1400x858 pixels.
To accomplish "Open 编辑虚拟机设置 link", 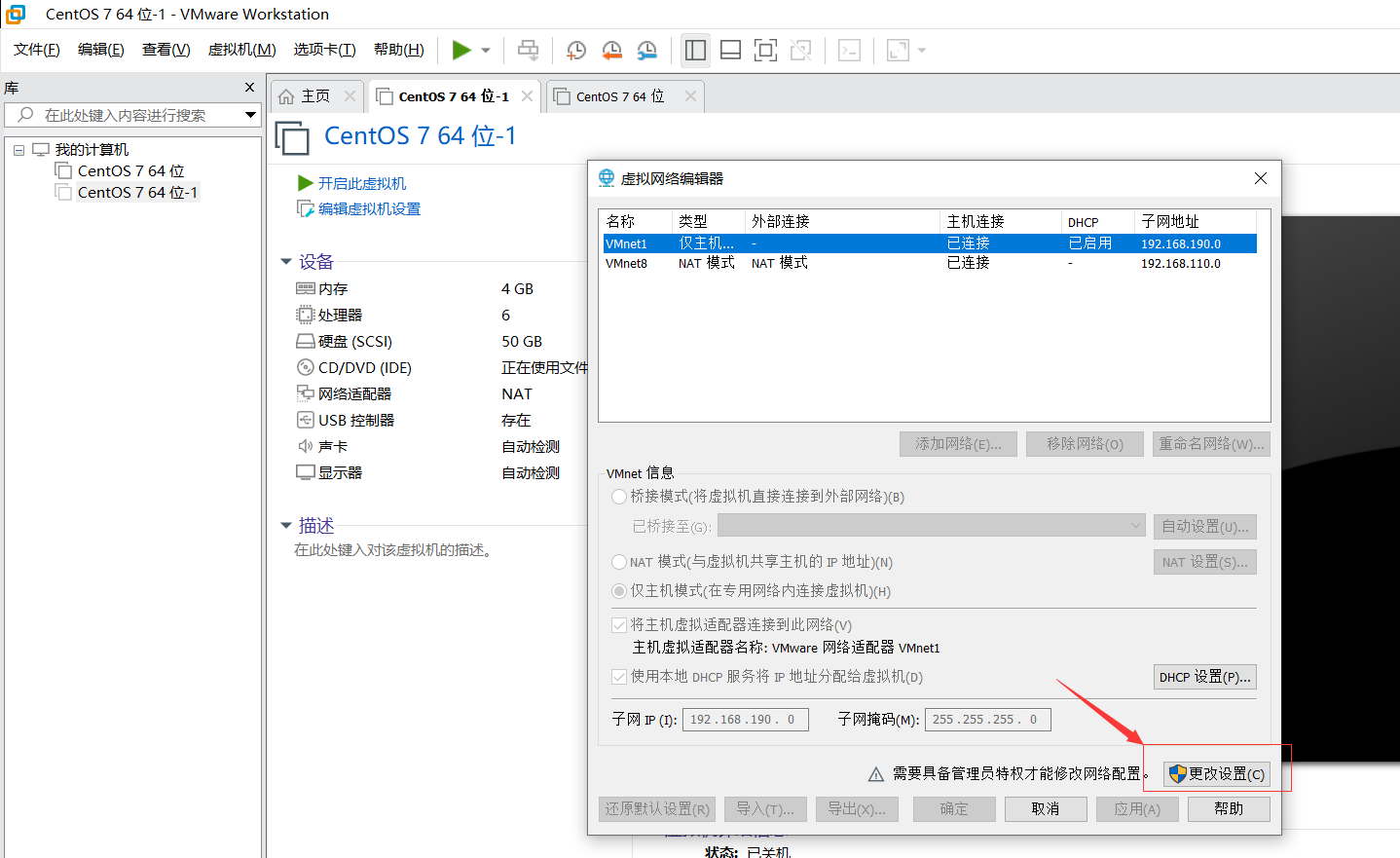I will pyautogui.click(x=368, y=209).
